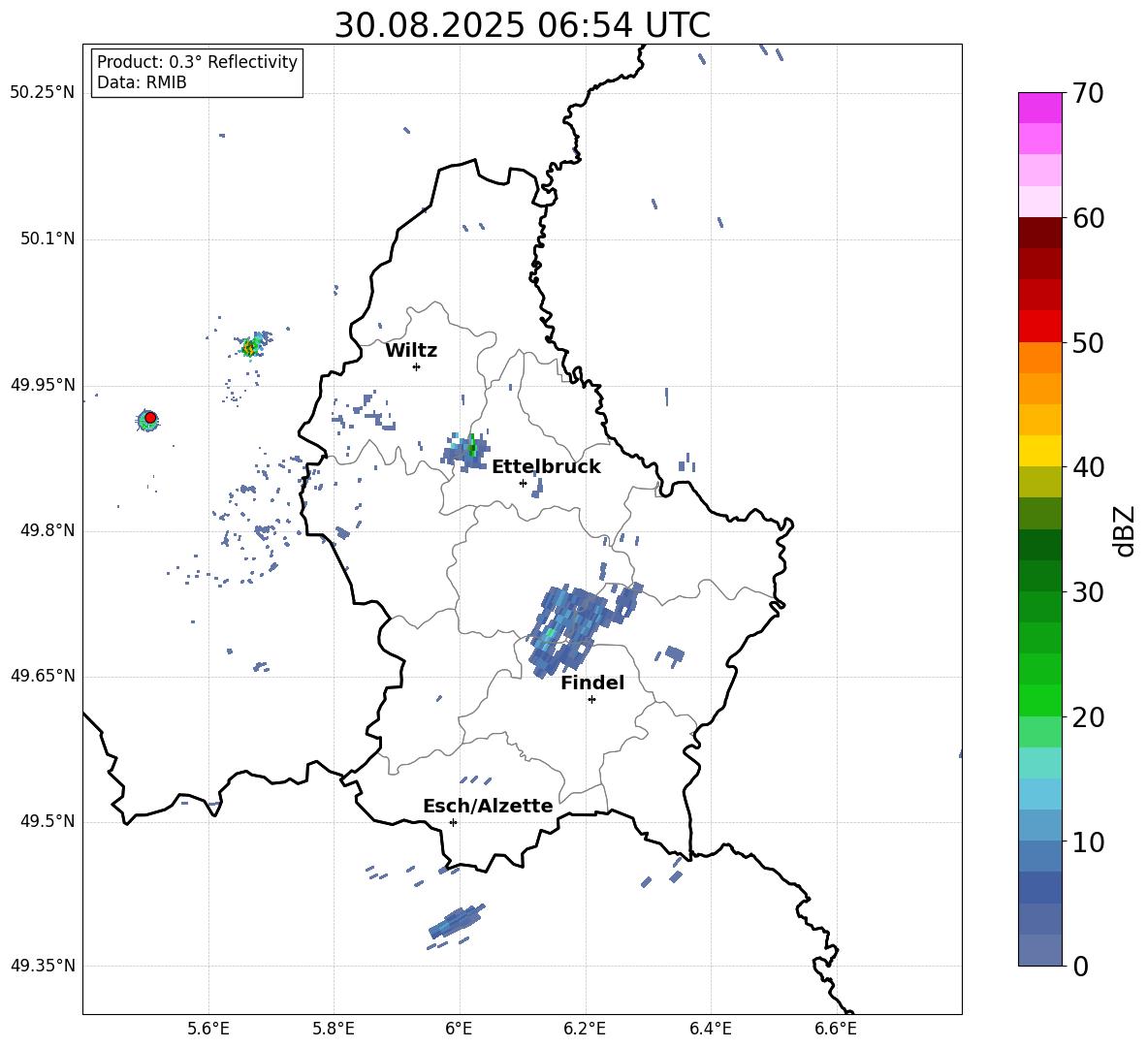The width and height of the screenshot is (1148, 1048).
Task: Click the cross marker under Wiltz
Action: click(417, 366)
